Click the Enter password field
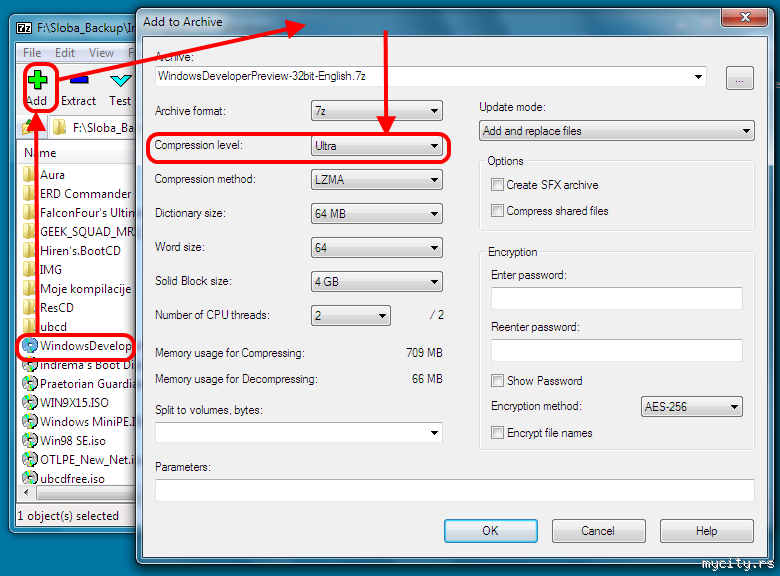 pos(617,298)
